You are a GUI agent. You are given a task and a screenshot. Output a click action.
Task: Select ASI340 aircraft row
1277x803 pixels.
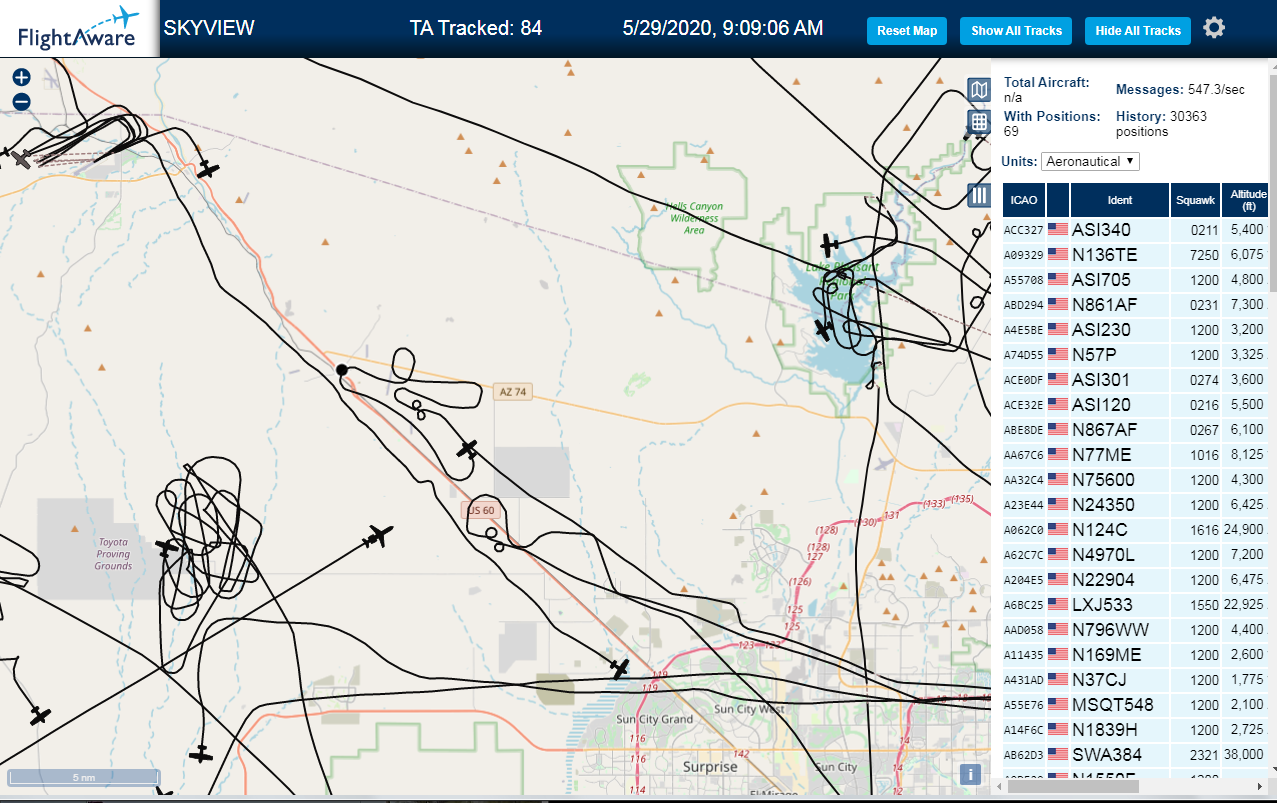pos(1135,230)
